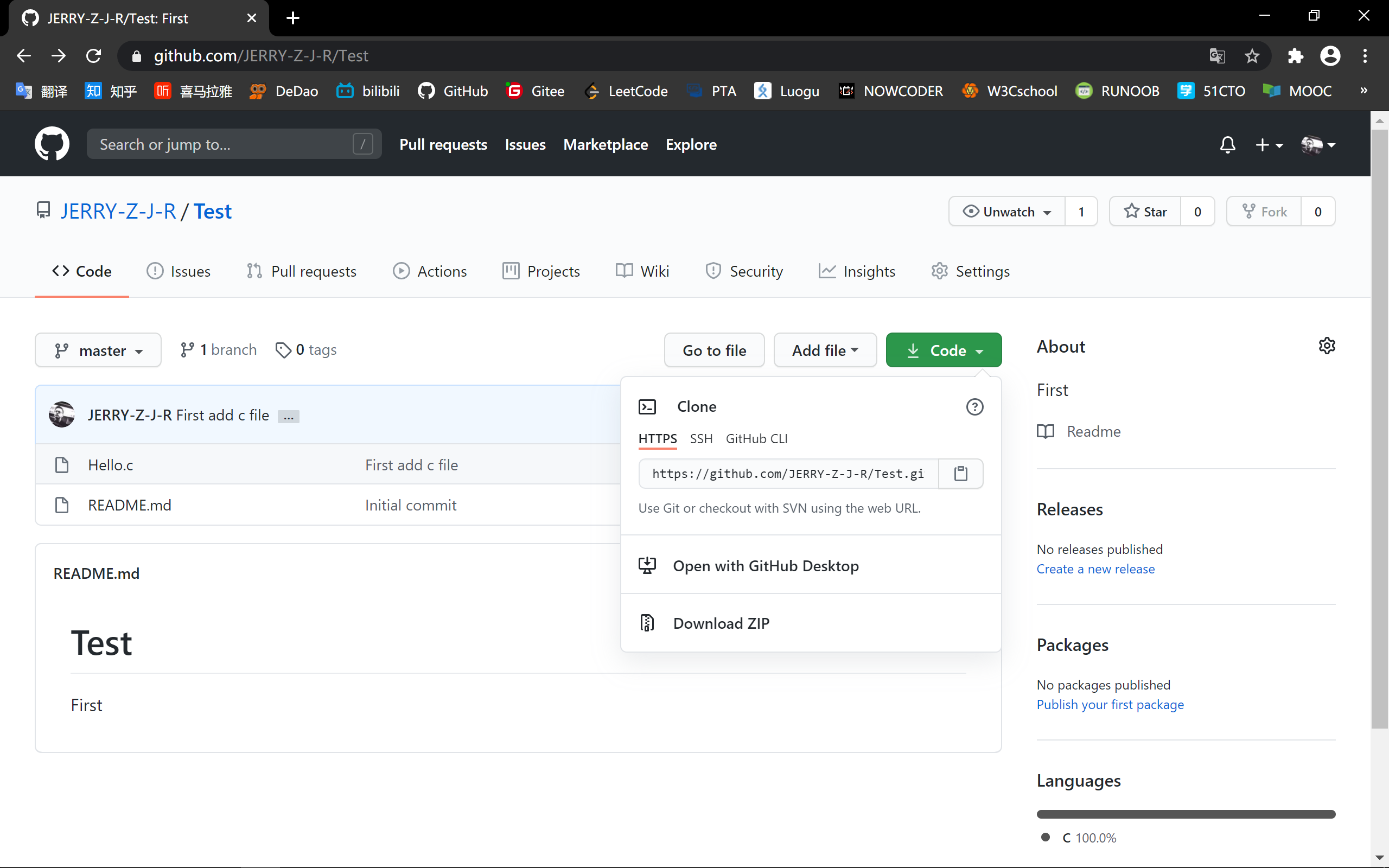Edit About details with the gear icon
The width and height of the screenshot is (1389, 868).
tap(1327, 346)
